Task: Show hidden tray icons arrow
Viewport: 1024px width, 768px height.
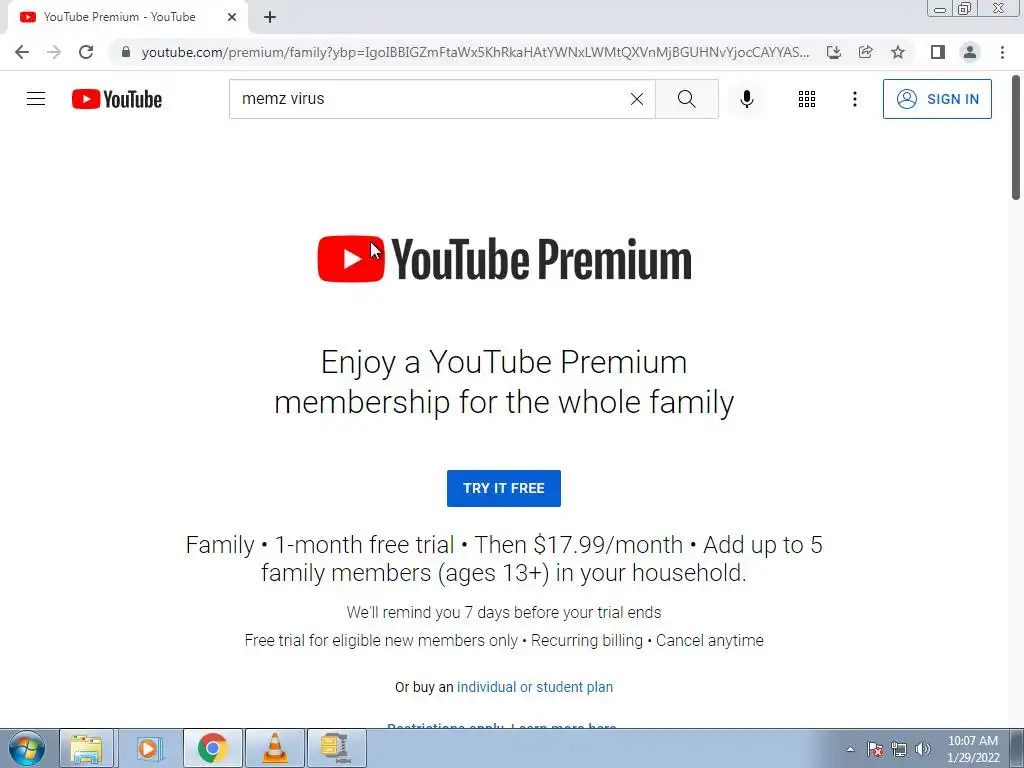Action: [x=850, y=749]
